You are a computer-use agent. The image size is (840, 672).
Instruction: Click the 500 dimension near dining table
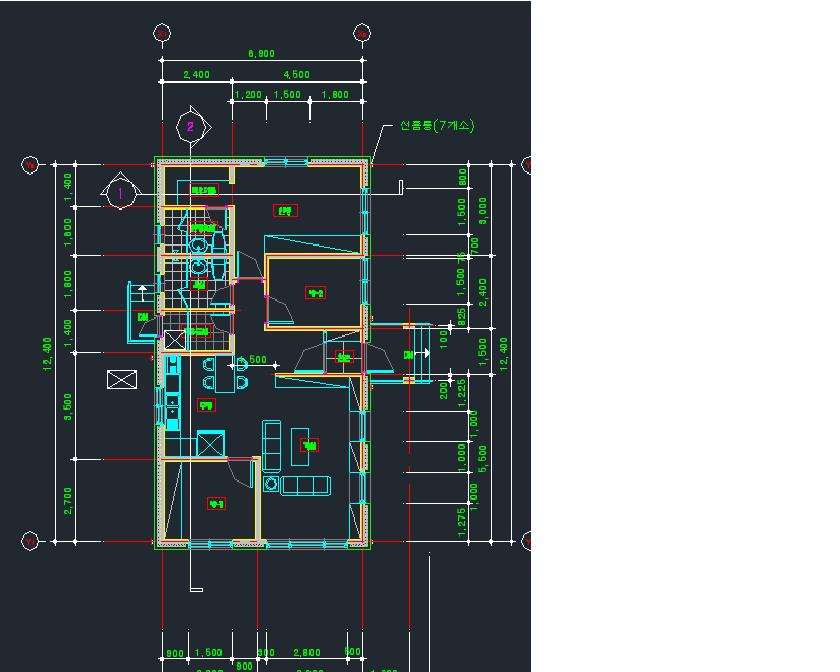[255, 360]
